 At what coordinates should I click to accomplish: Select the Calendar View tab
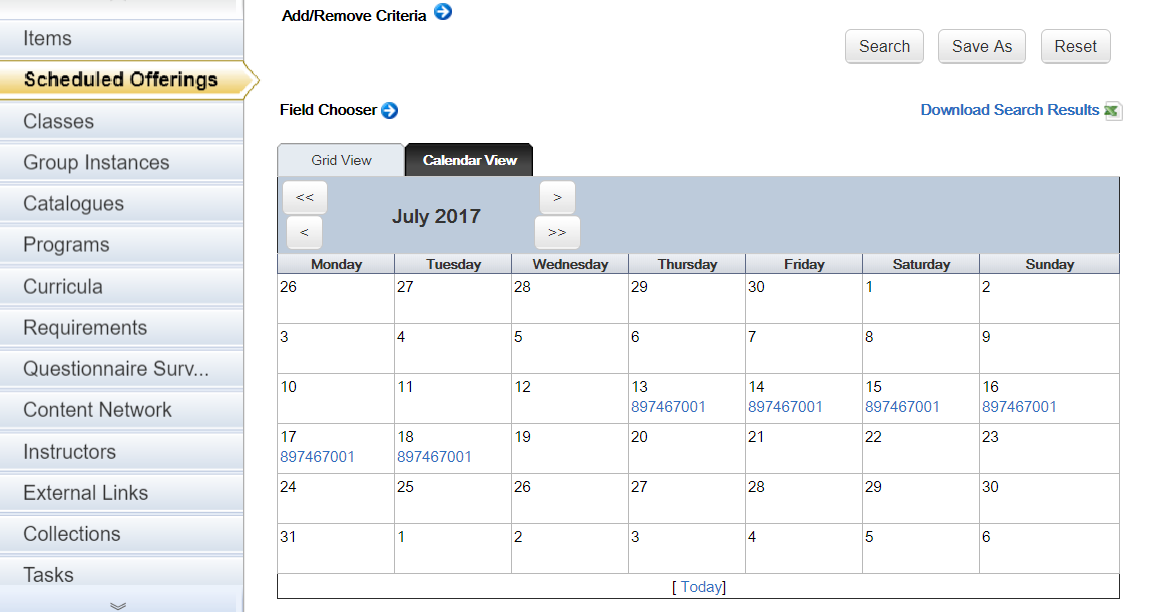(470, 160)
